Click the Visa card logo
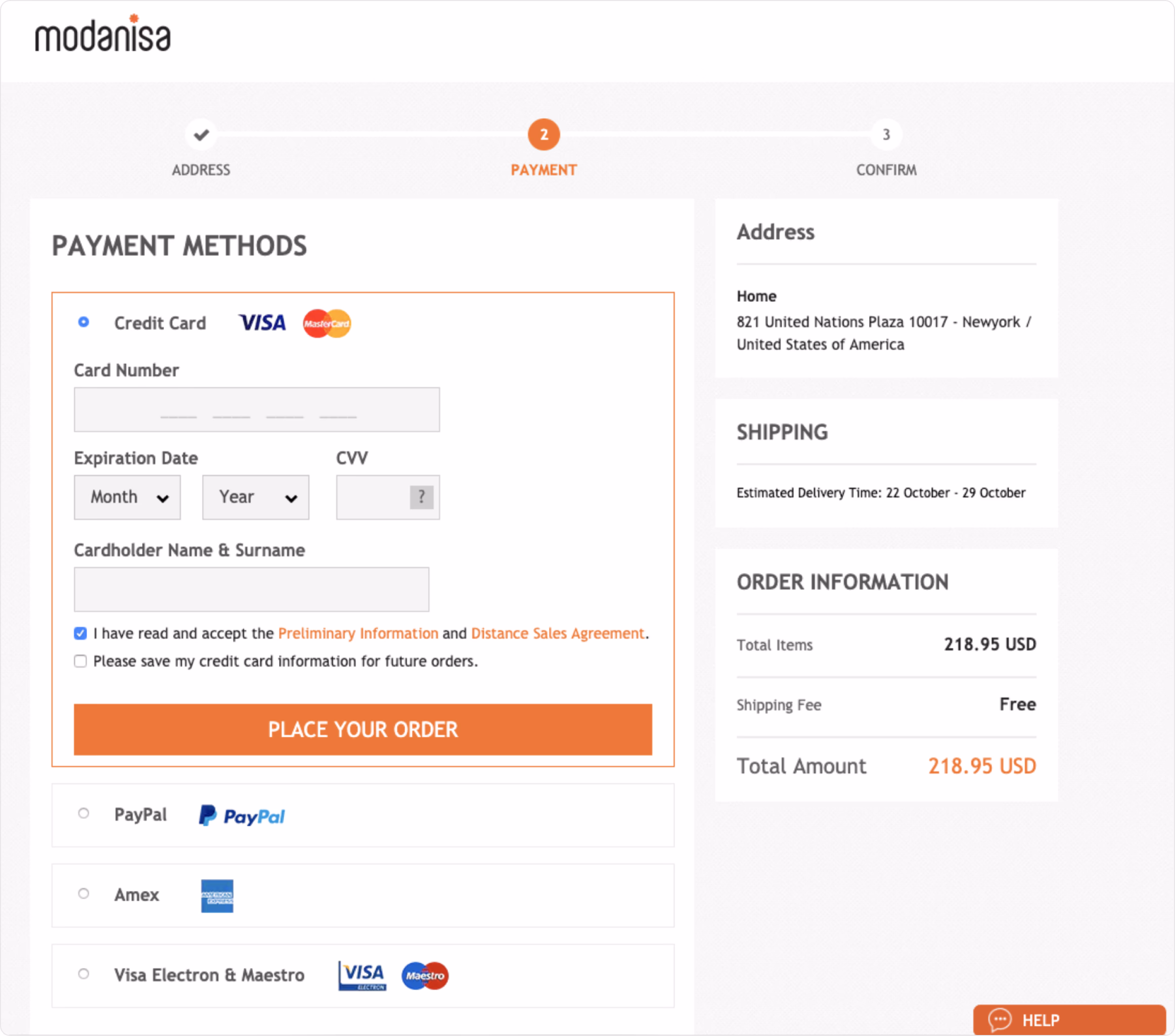 262,323
